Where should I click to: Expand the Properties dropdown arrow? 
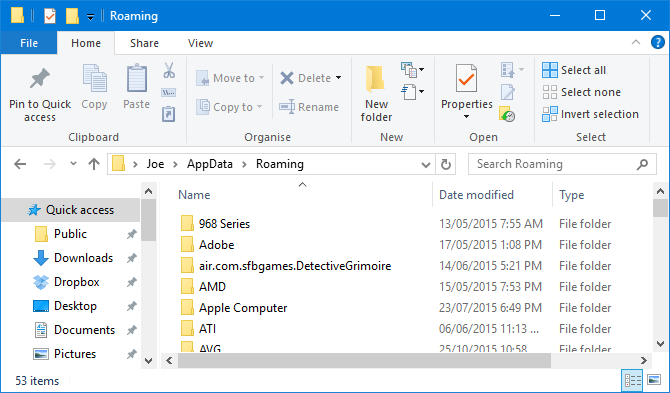coord(467,116)
